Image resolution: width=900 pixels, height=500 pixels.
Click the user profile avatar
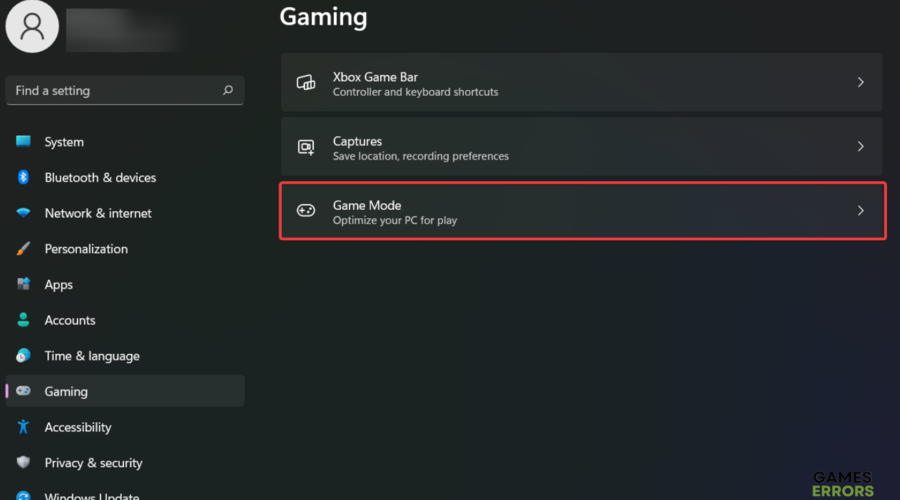(x=32, y=26)
